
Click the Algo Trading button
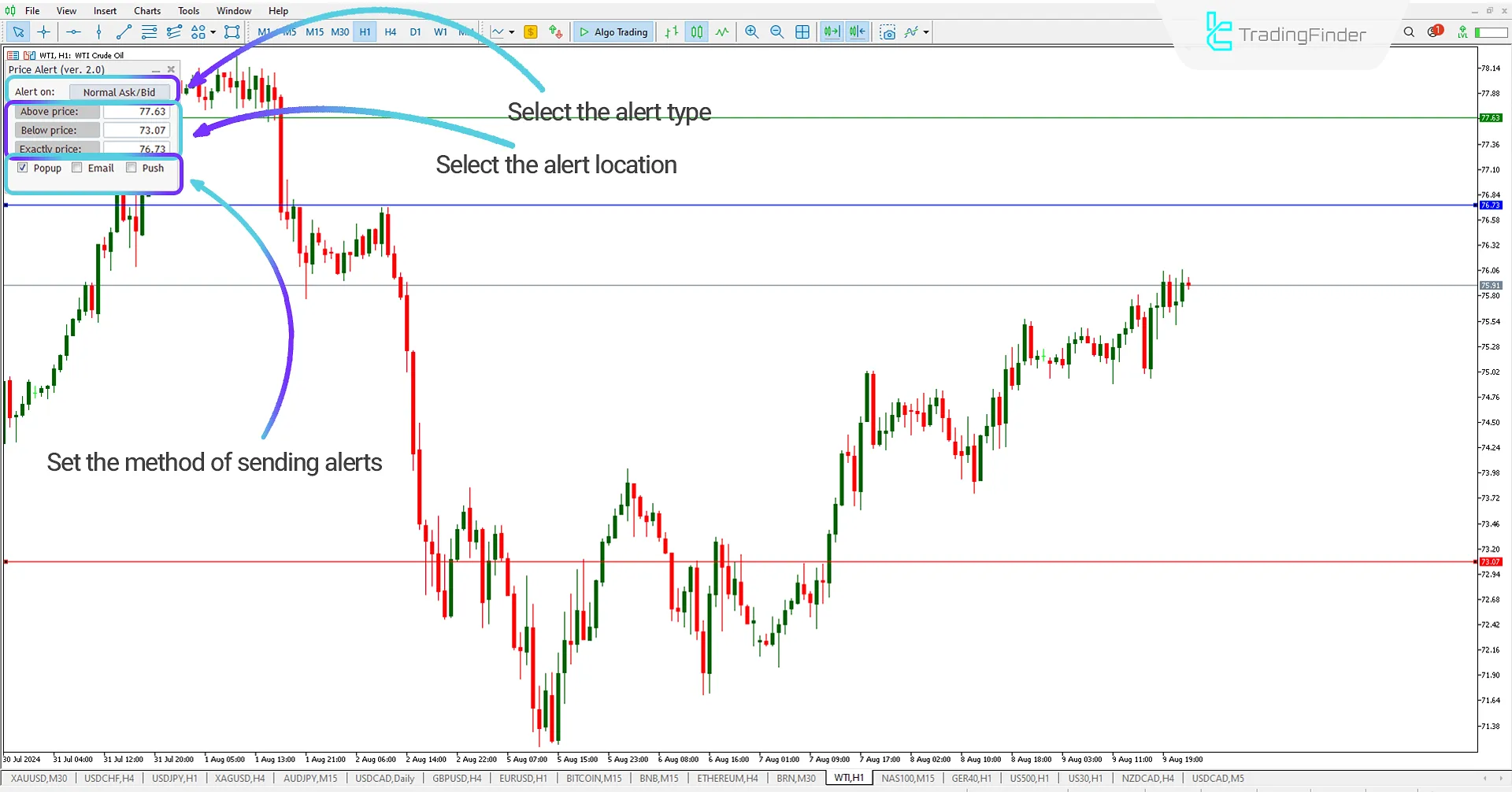pos(613,32)
